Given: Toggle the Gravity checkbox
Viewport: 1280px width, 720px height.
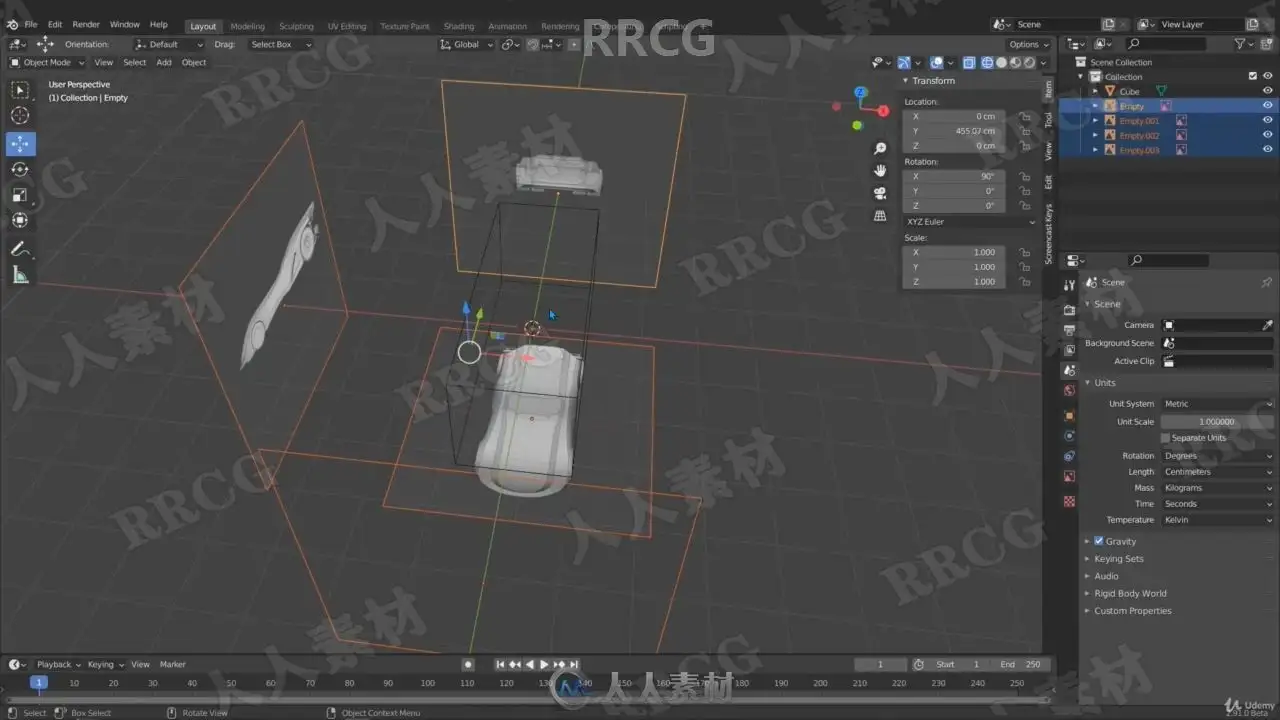Looking at the screenshot, I should pos(1099,541).
